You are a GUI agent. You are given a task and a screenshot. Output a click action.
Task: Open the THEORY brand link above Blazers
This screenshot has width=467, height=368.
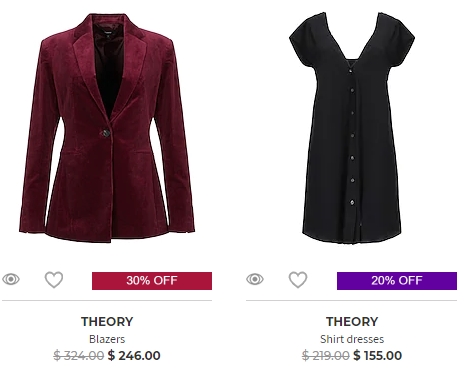[x=107, y=322]
